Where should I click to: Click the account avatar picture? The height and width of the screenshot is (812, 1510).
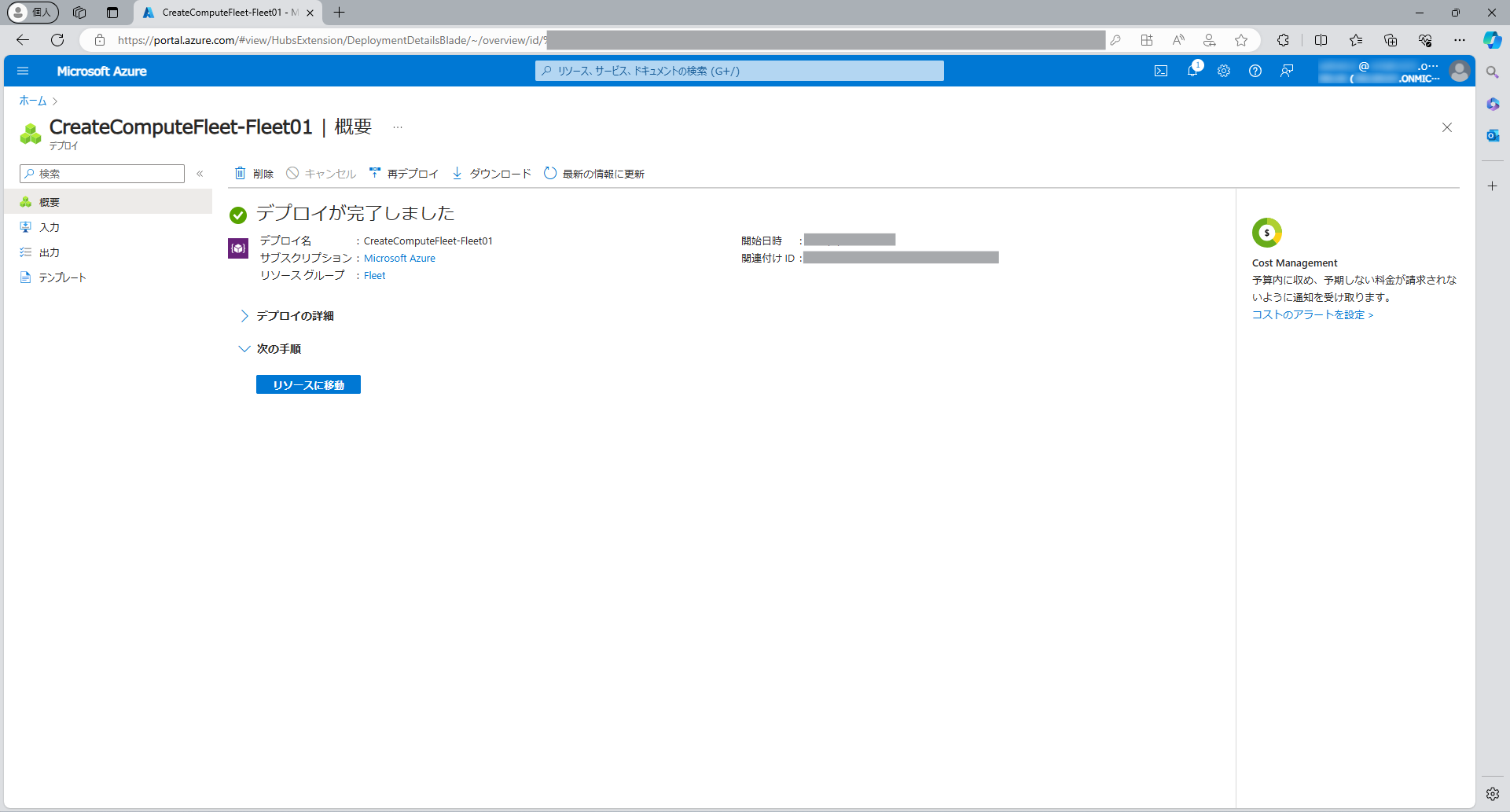(1460, 71)
